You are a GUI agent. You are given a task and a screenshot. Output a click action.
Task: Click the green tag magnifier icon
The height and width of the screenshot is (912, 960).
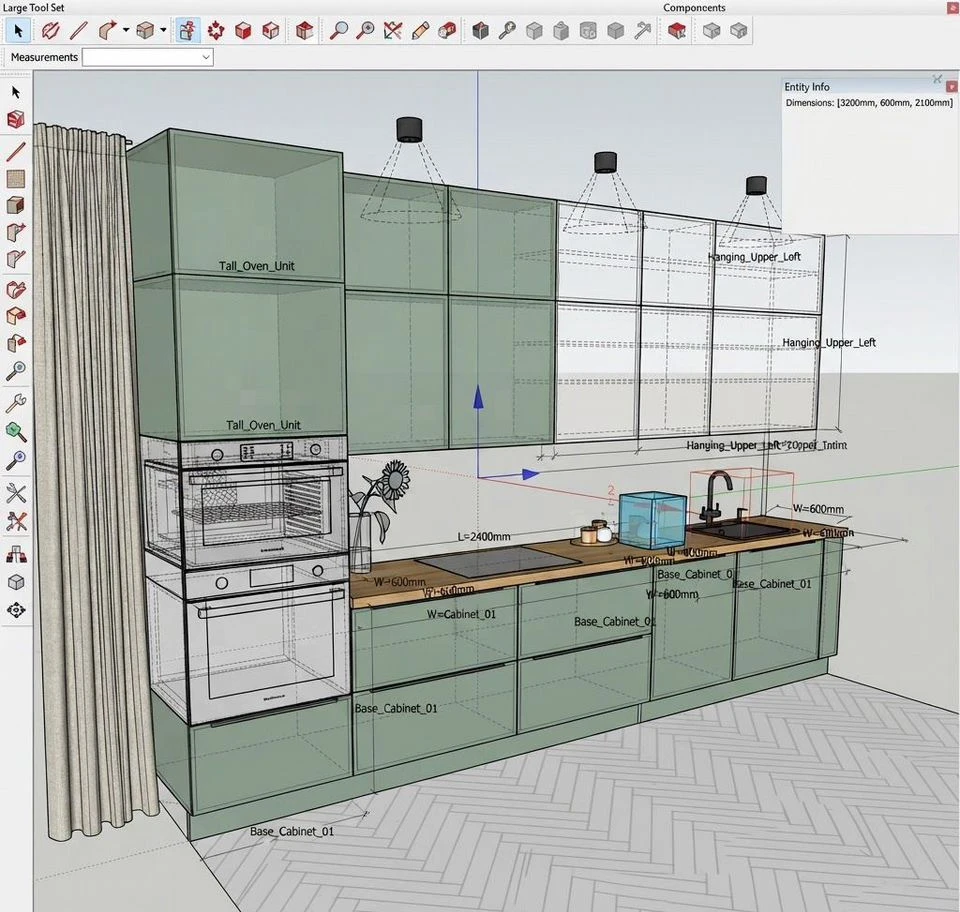point(16,432)
